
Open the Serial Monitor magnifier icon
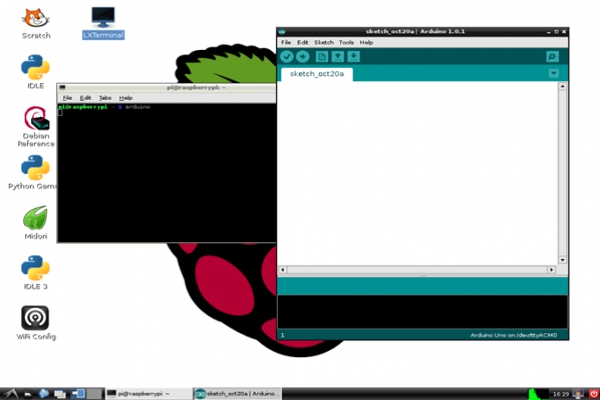click(x=552, y=57)
